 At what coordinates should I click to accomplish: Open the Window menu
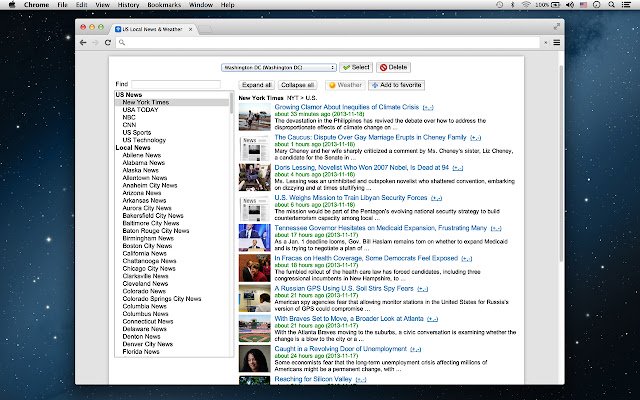tap(201, 5)
